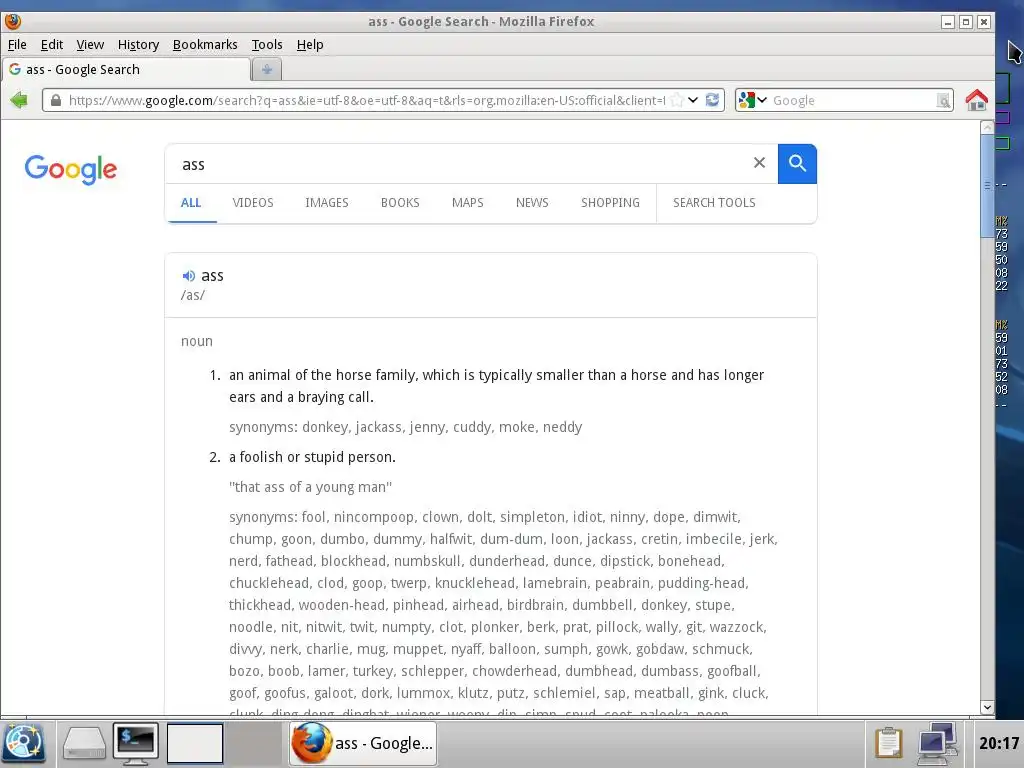
Task: Open the History menu
Action: (x=138, y=44)
